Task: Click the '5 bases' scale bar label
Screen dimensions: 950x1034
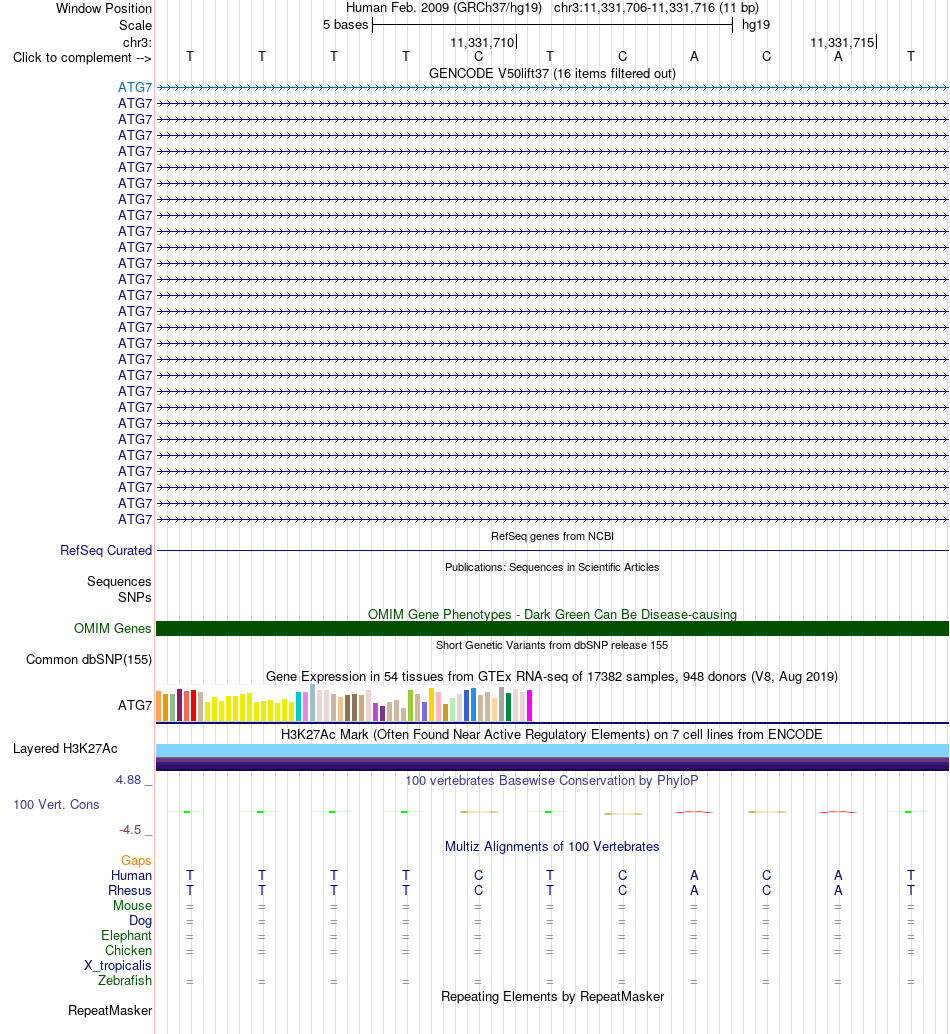Action: point(345,24)
